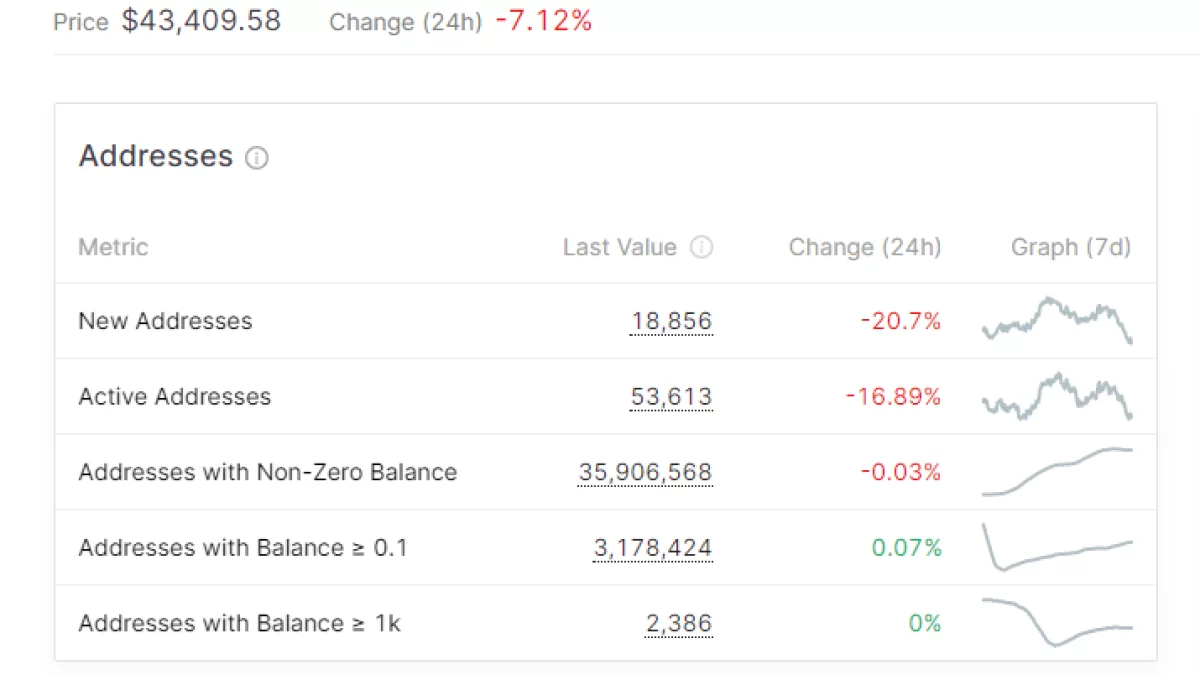This screenshot has height=675, width=1200.
Task: Click the Change (24h) column header
Action: click(x=864, y=247)
